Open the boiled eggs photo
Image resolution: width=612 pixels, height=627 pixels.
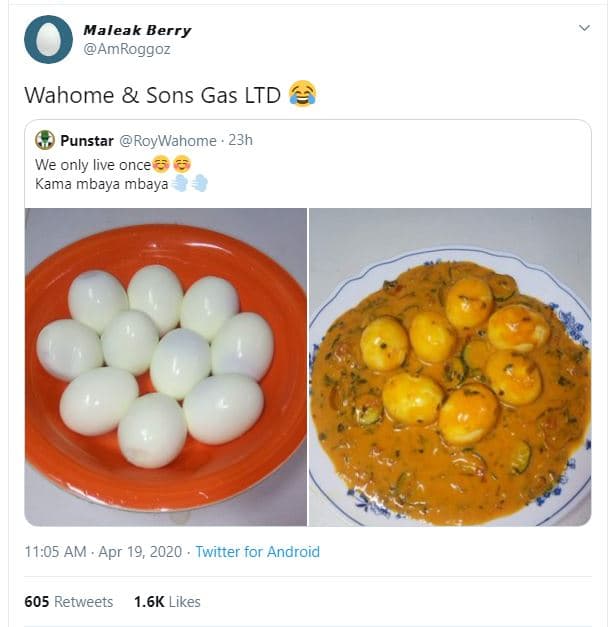coord(166,366)
